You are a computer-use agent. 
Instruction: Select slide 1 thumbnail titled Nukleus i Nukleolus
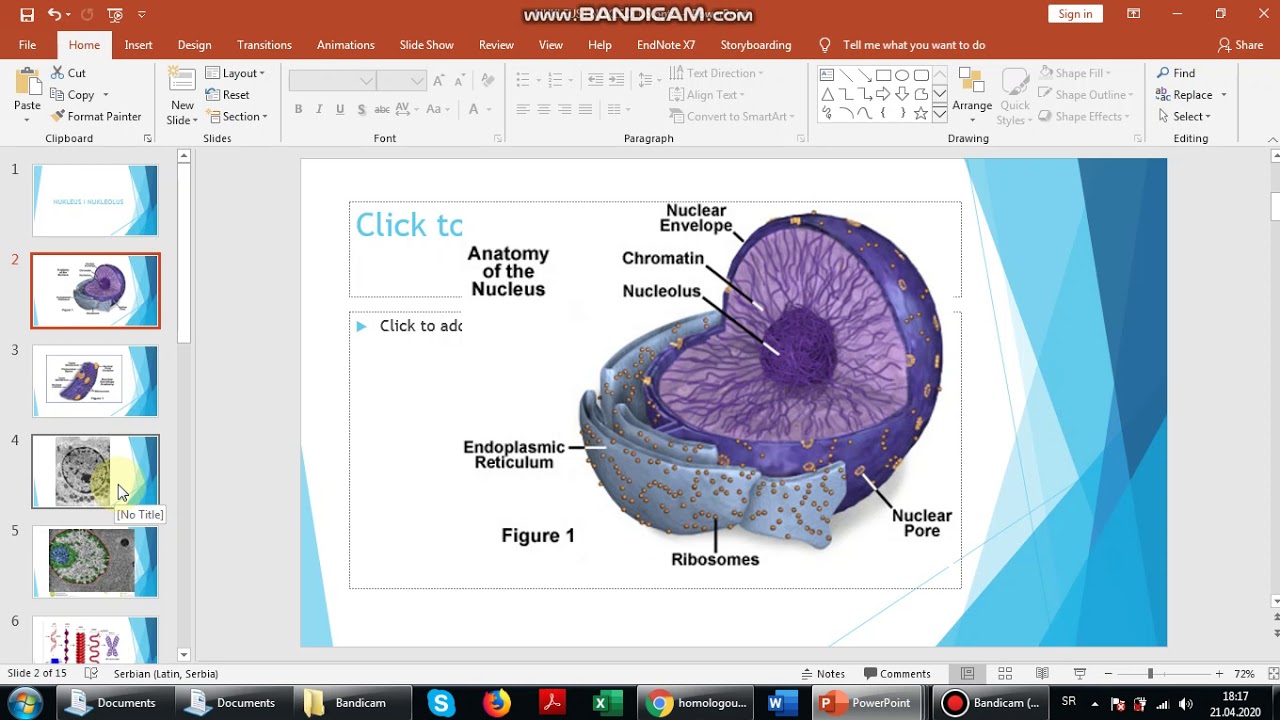click(x=95, y=200)
